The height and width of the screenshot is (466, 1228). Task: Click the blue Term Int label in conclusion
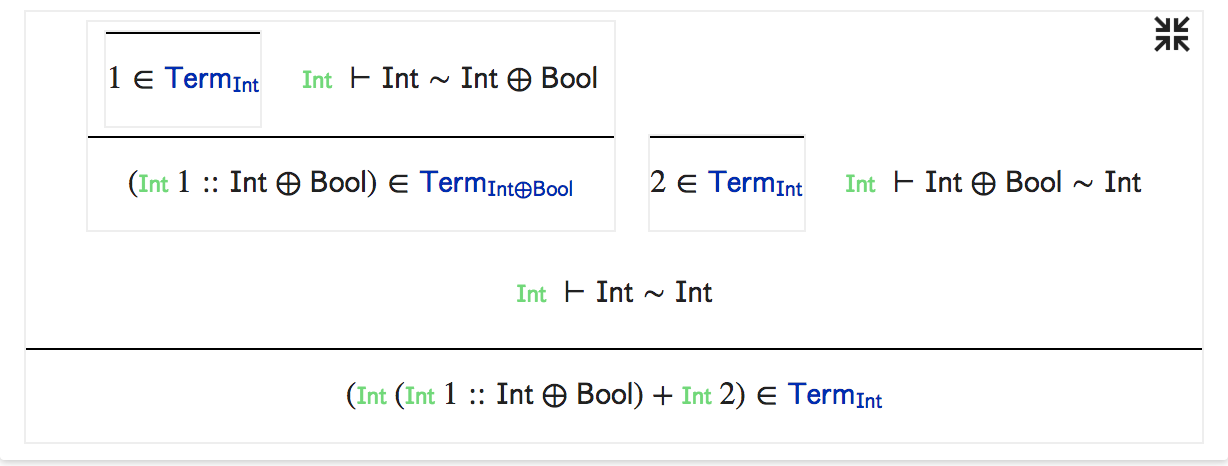pyautogui.click(x=835, y=396)
